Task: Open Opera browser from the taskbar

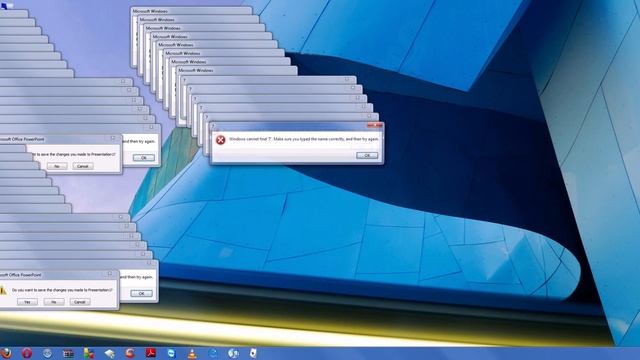Action: tap(27, 353)
